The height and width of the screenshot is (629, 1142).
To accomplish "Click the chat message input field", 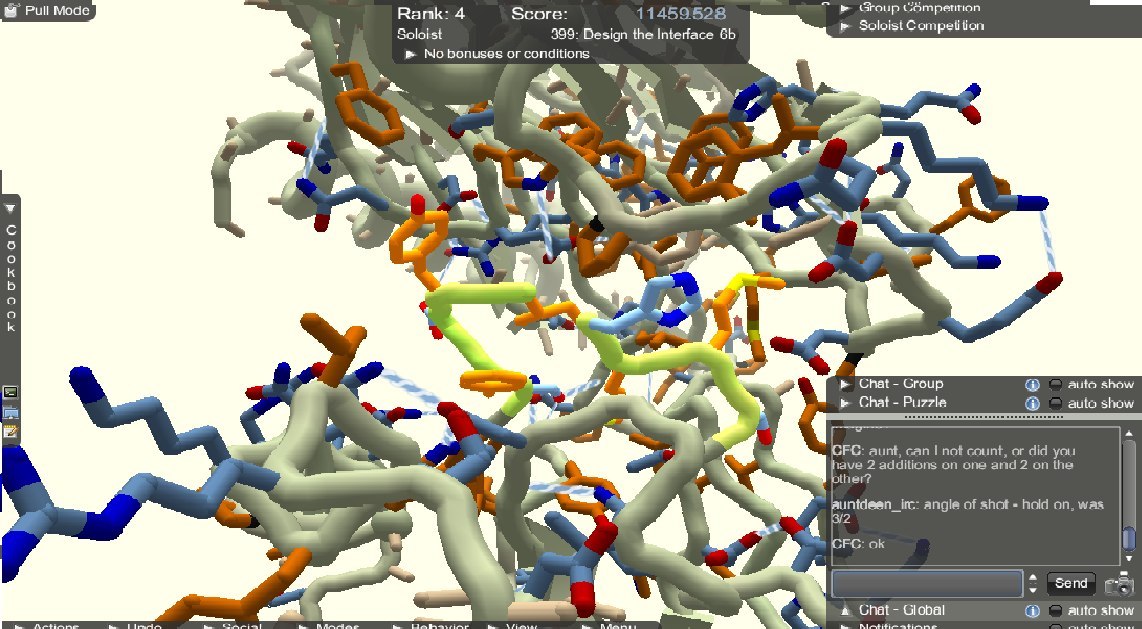I will click(927, 583).
